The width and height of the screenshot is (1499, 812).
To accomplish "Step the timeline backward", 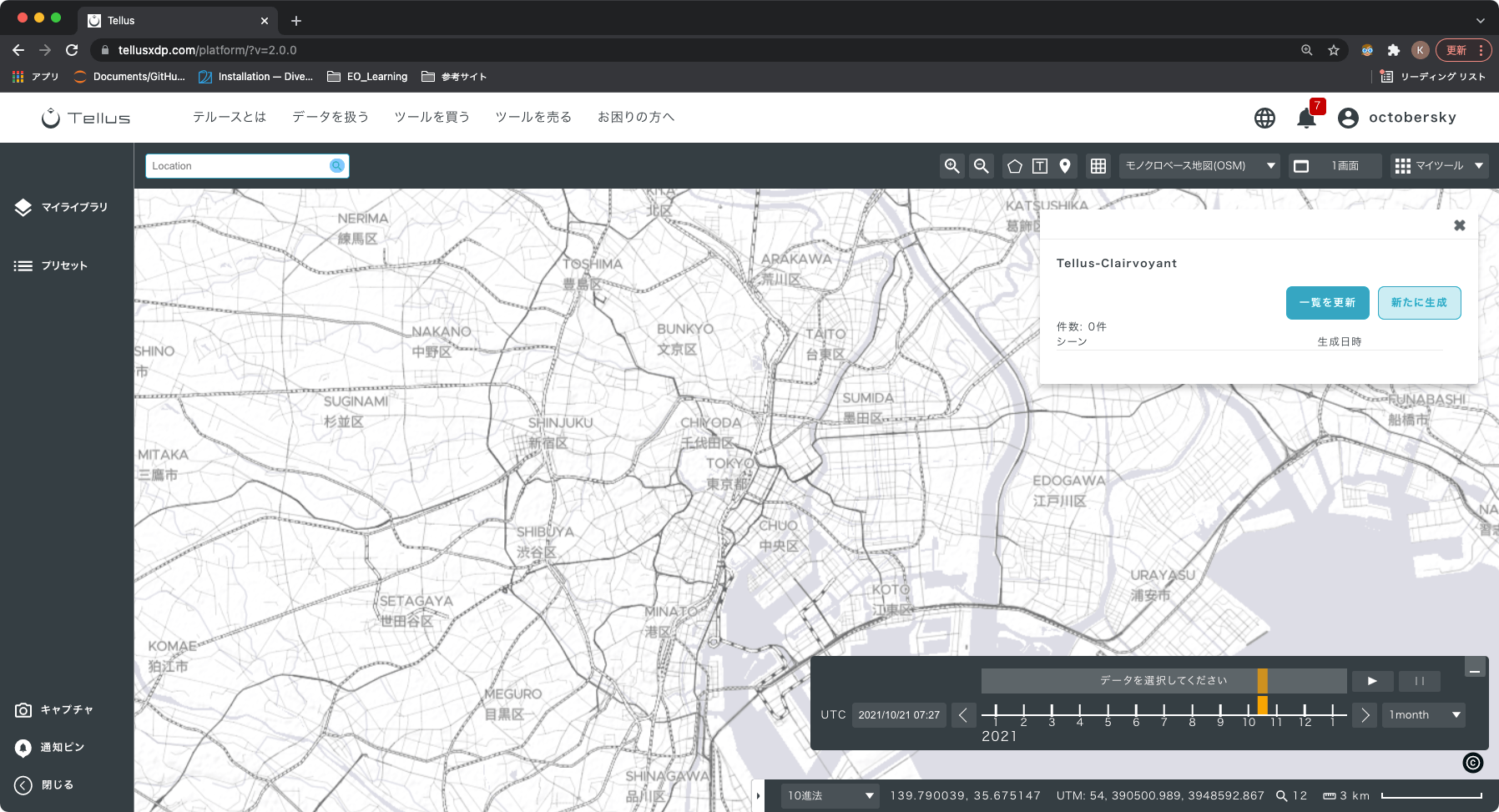I will (x=963, y=715).
